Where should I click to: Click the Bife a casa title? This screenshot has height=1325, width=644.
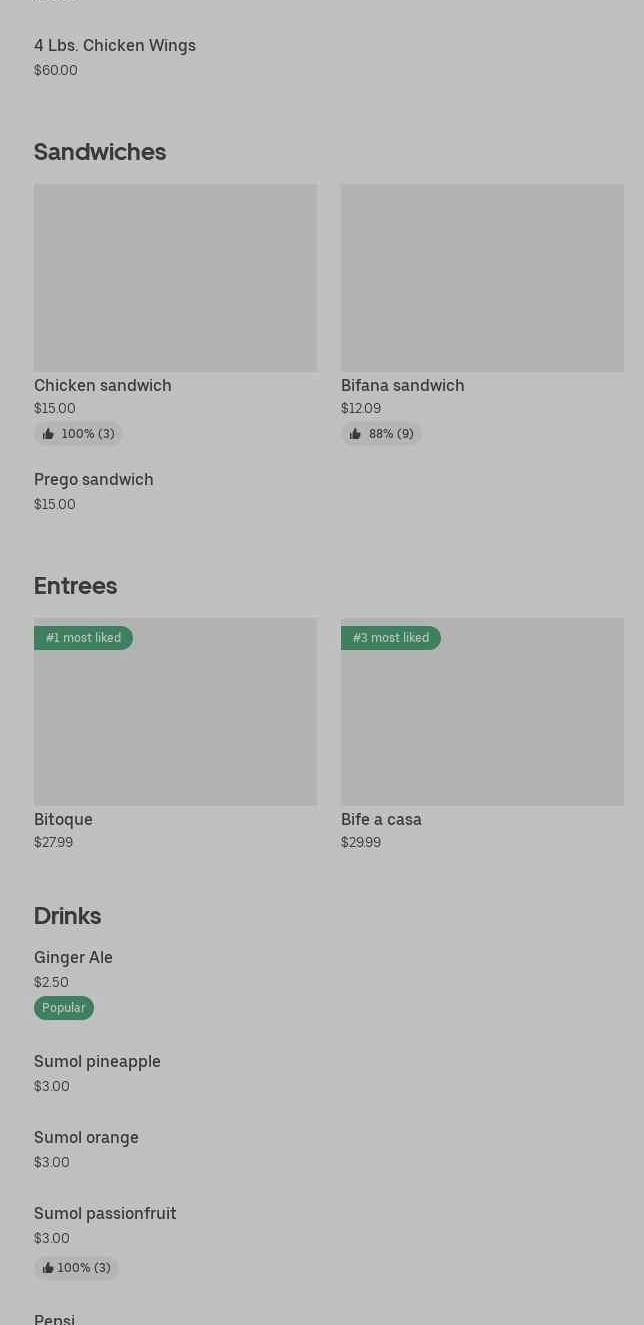tap(381, 820)
